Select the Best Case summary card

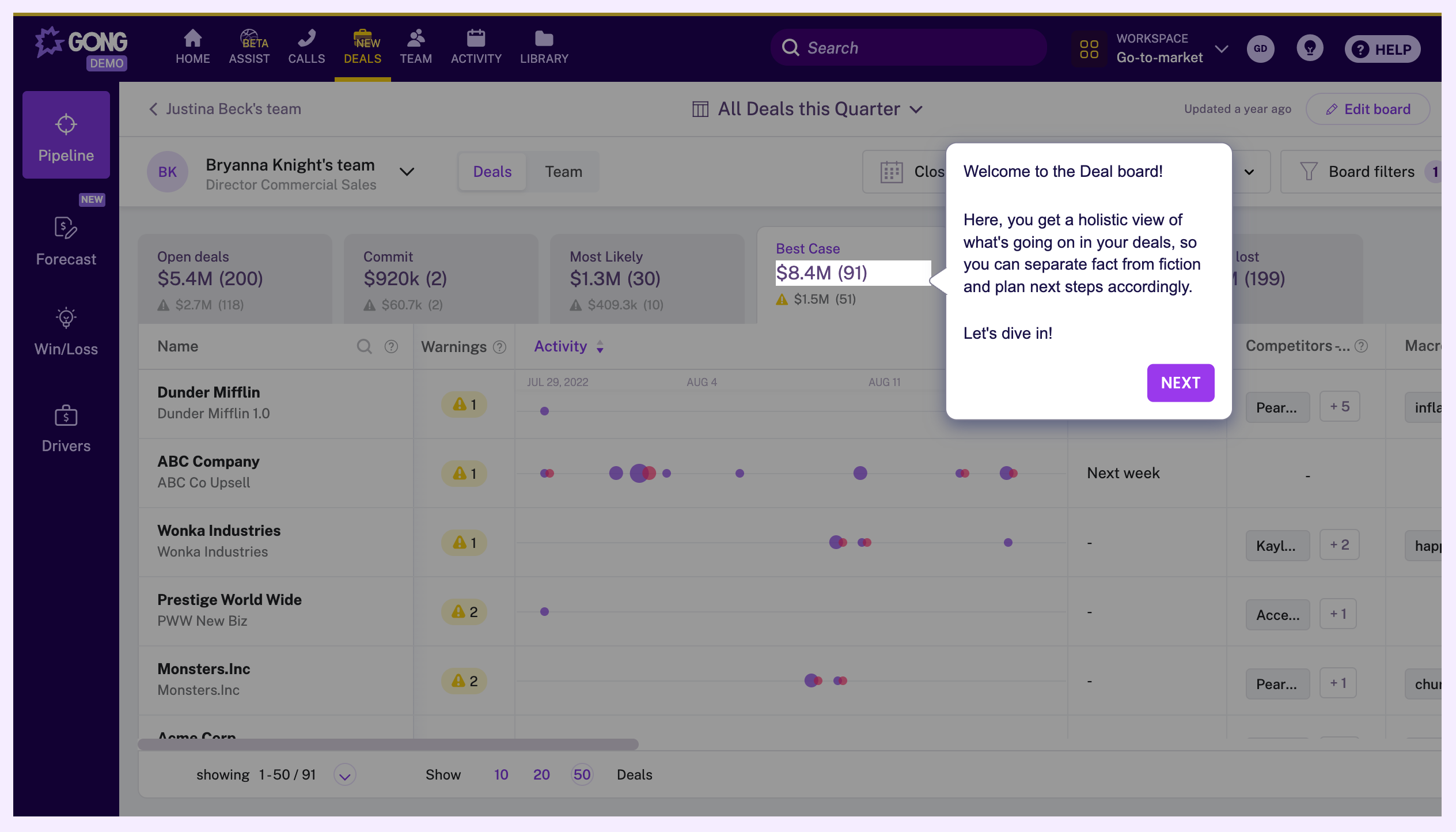tap(852, 275)
